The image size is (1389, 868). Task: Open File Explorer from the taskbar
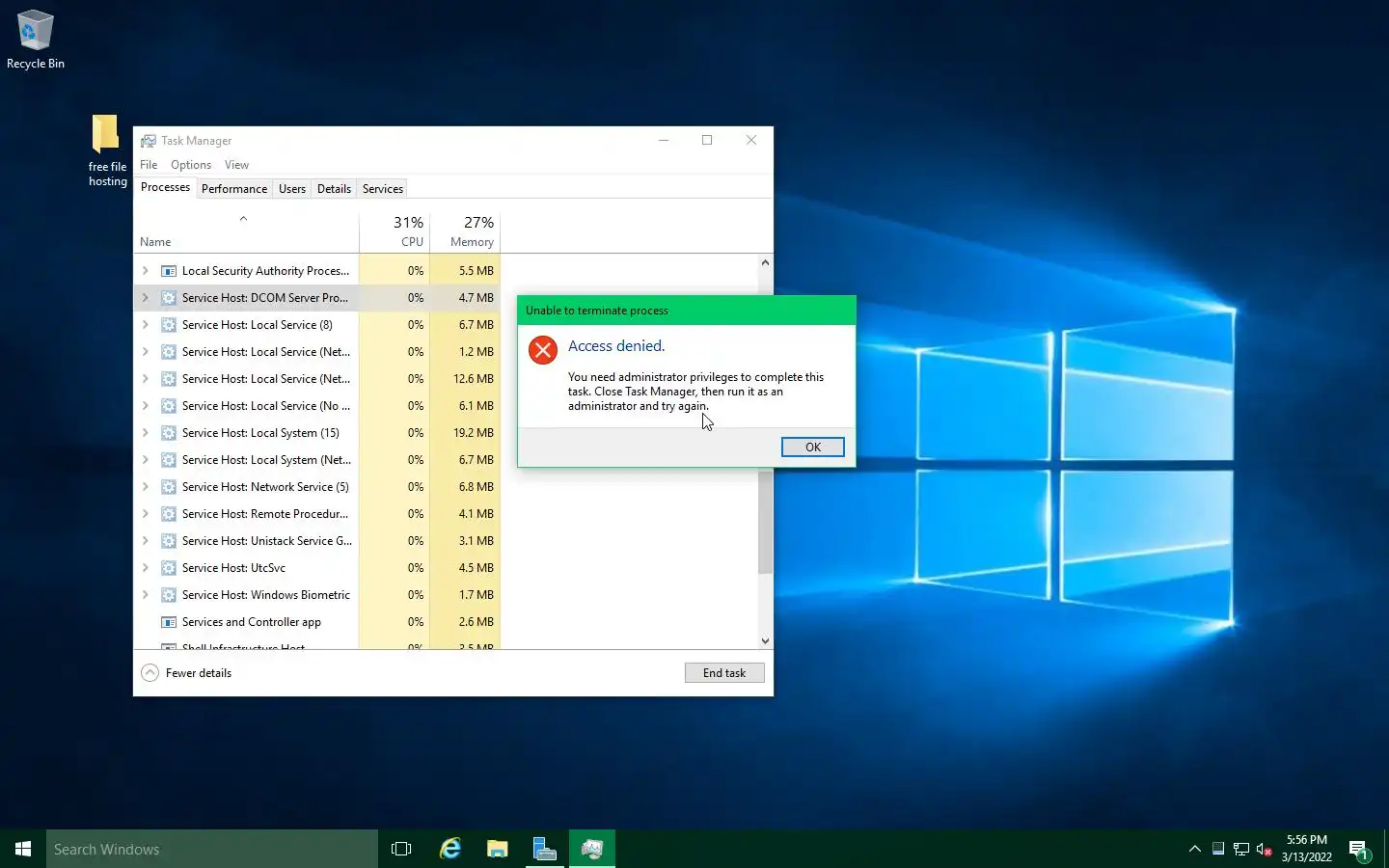click(497, 849)
